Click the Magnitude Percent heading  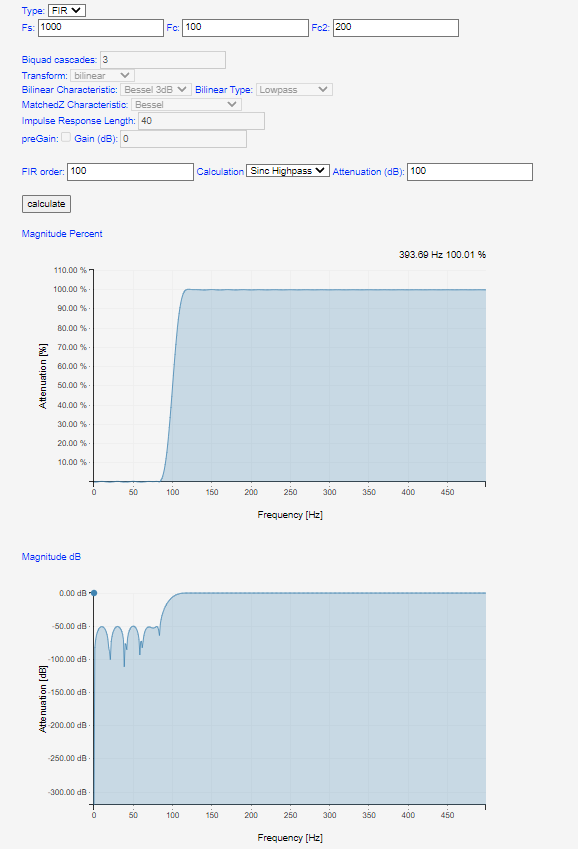coord(62,234)
